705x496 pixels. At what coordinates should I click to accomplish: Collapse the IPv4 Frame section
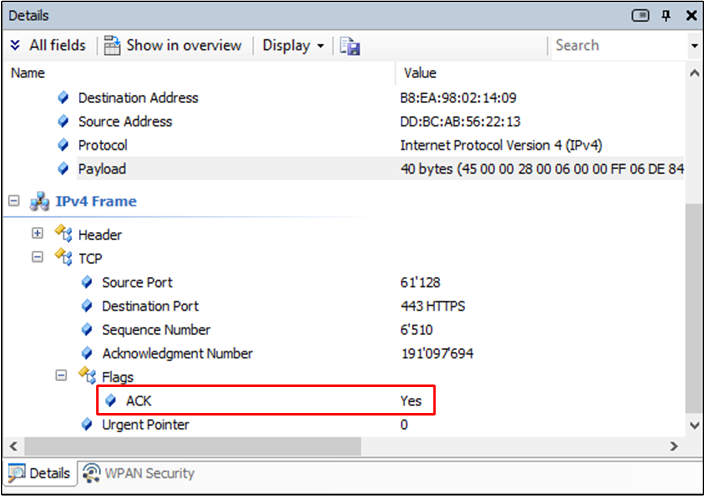[x=14, y=201]
